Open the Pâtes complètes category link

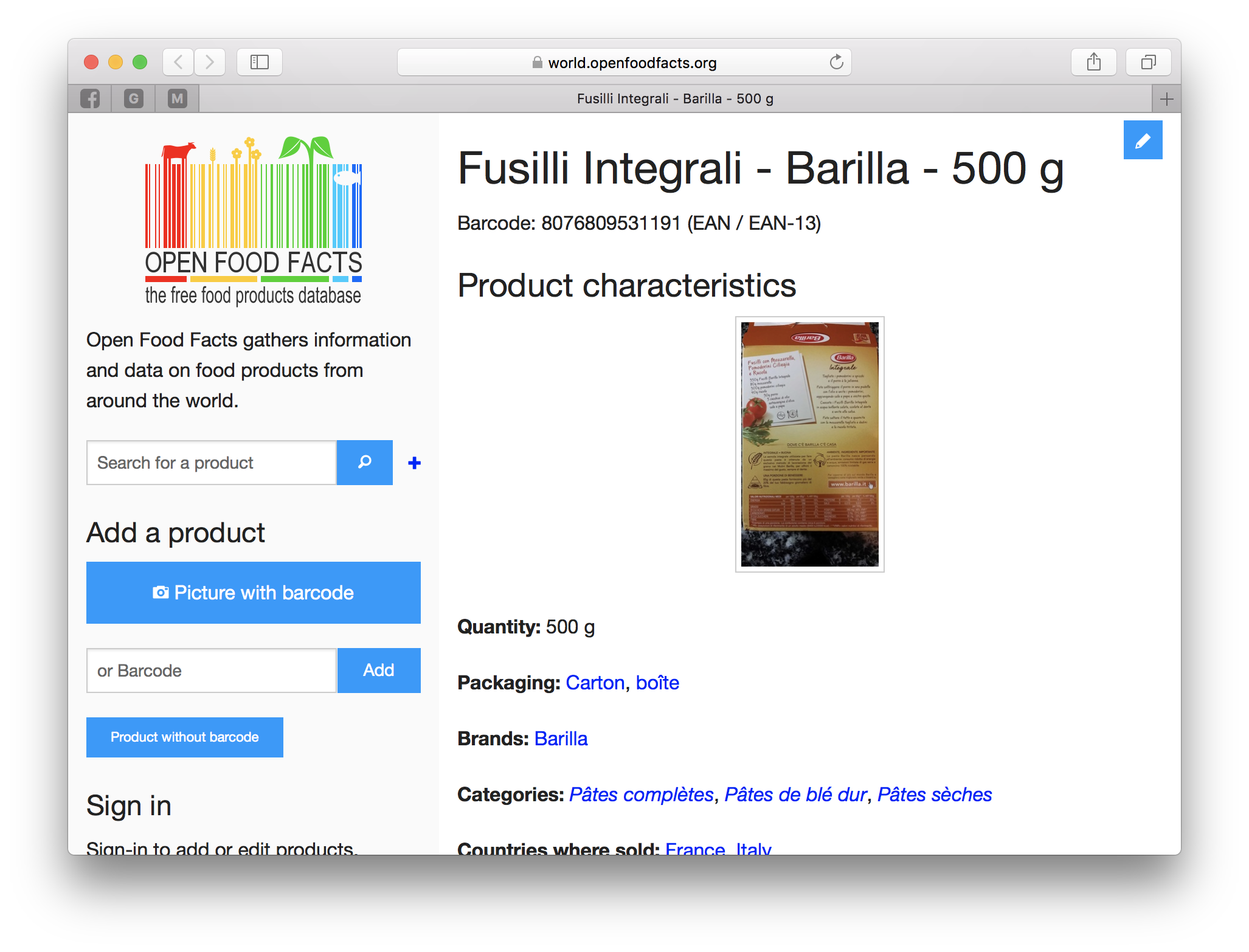(641, 794)
